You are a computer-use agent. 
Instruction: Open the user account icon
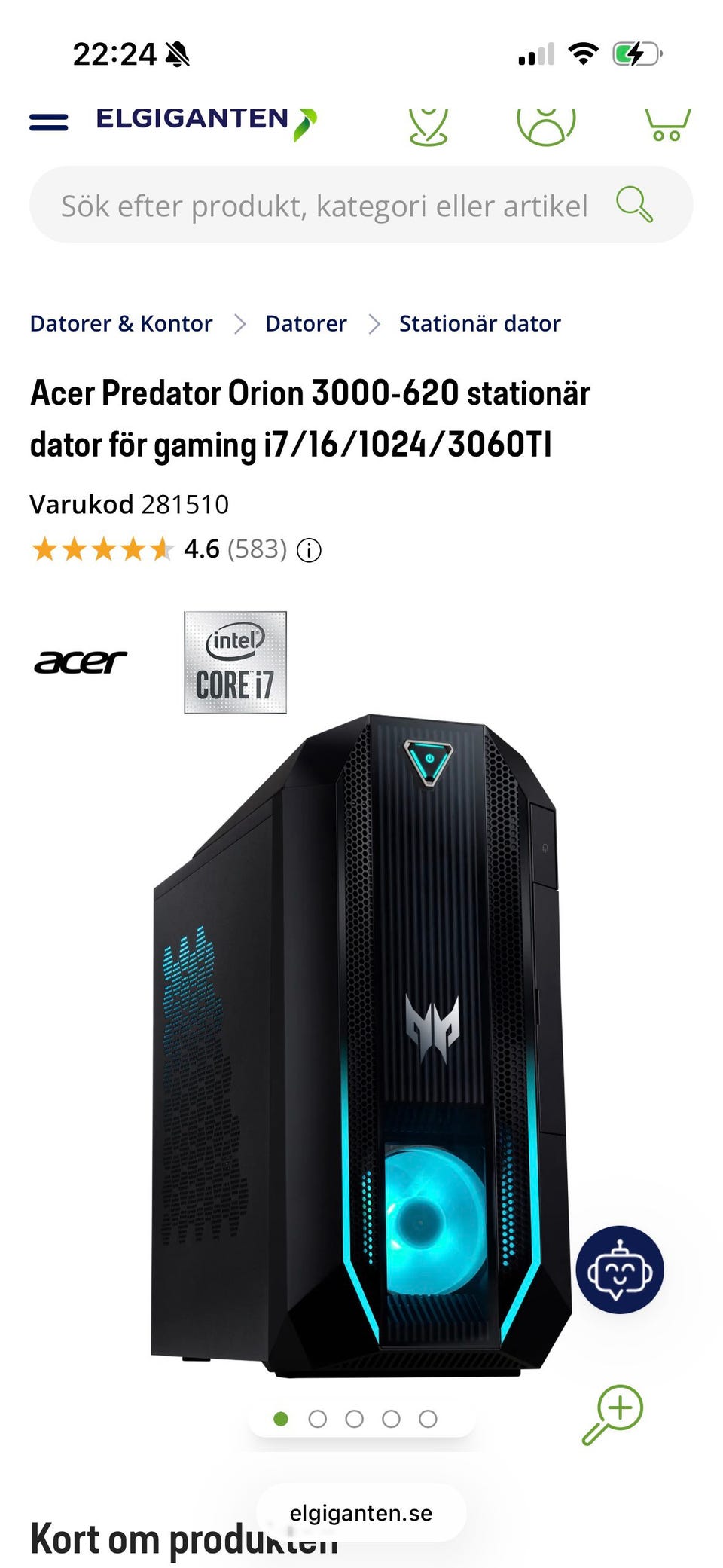click(x=546, y=126)
